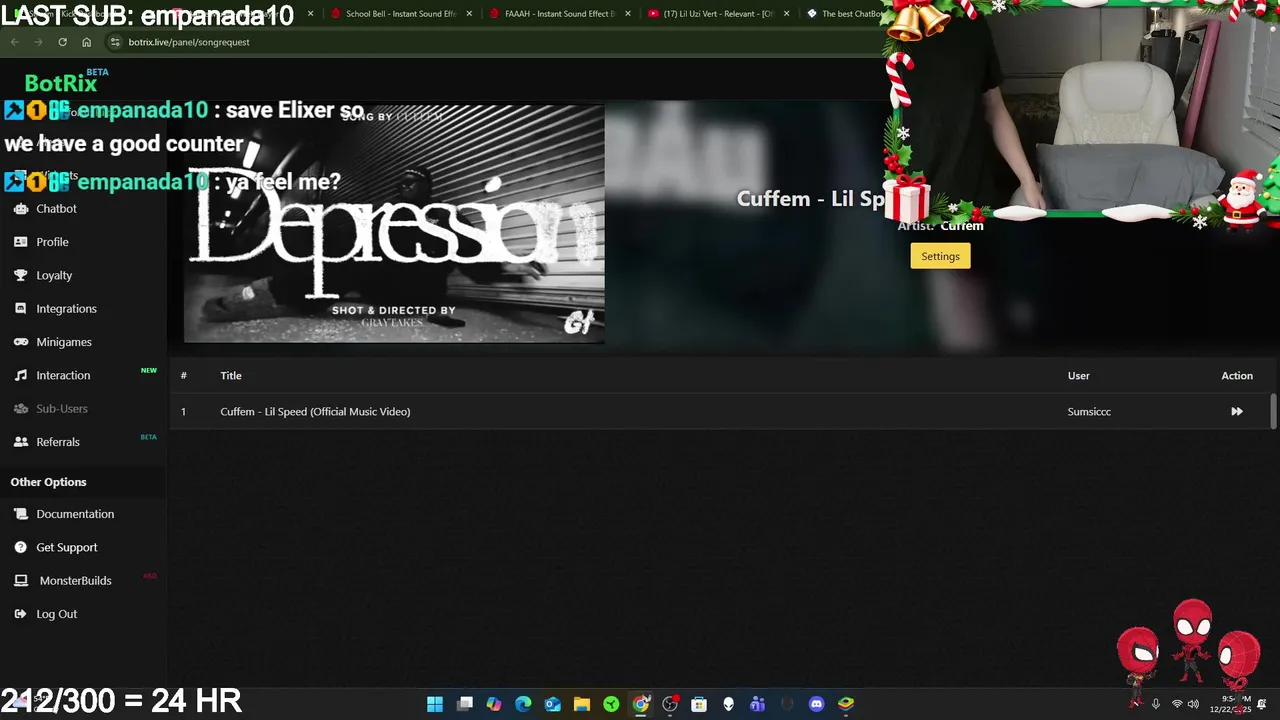Click the browser Home button

point(86,42)
